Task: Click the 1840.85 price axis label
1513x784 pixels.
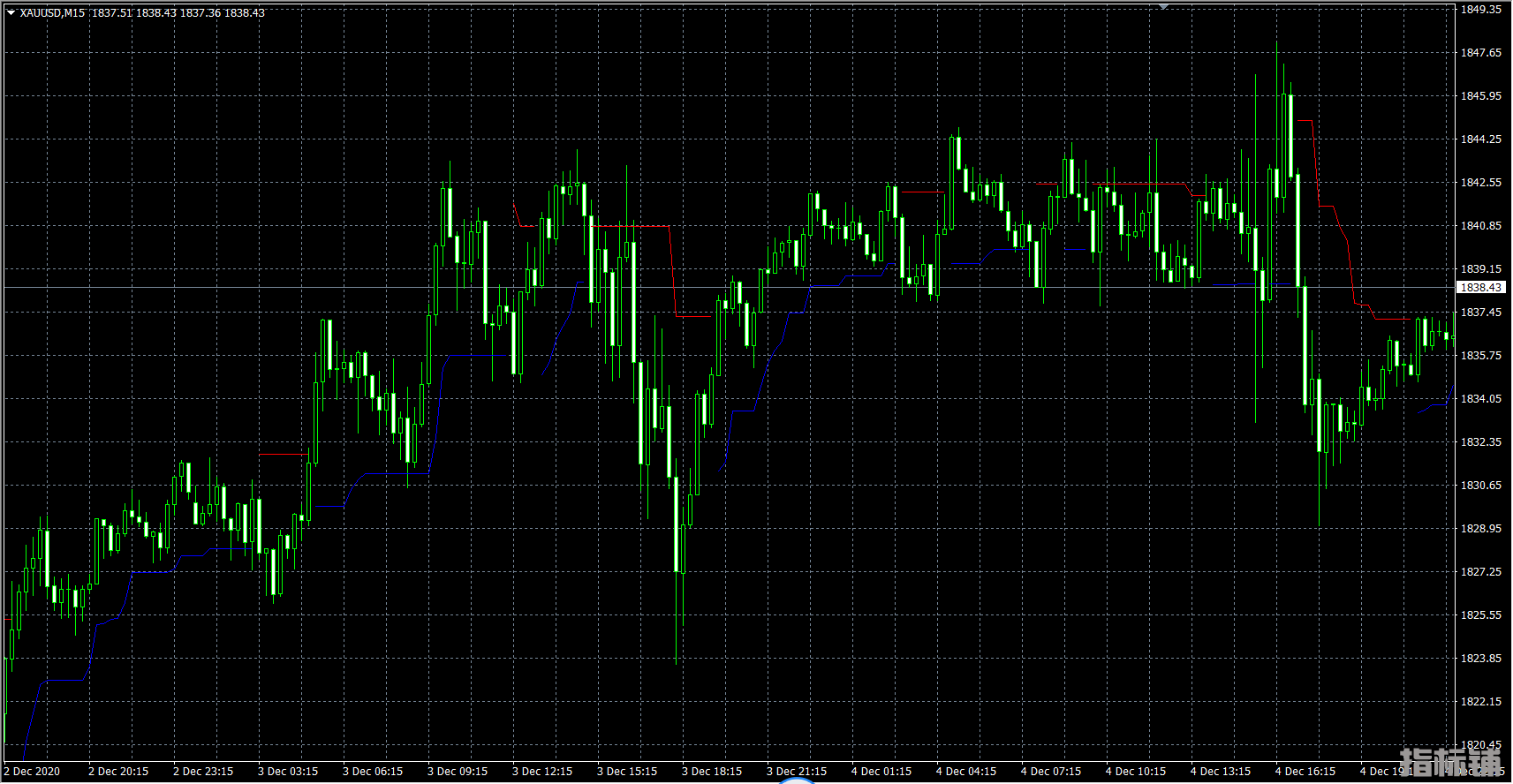Action: tap(1480, 226)
